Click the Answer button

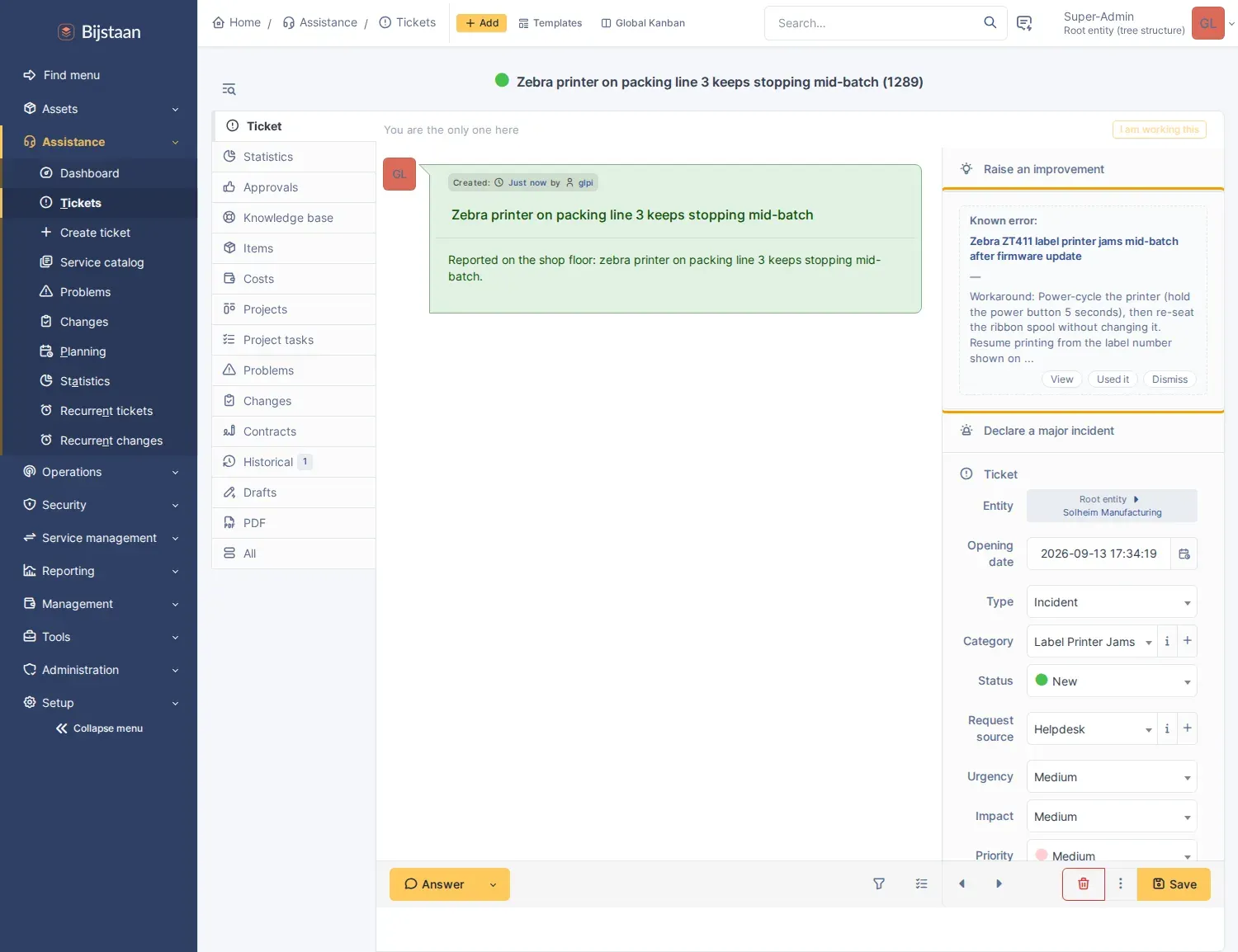(435, 884)
